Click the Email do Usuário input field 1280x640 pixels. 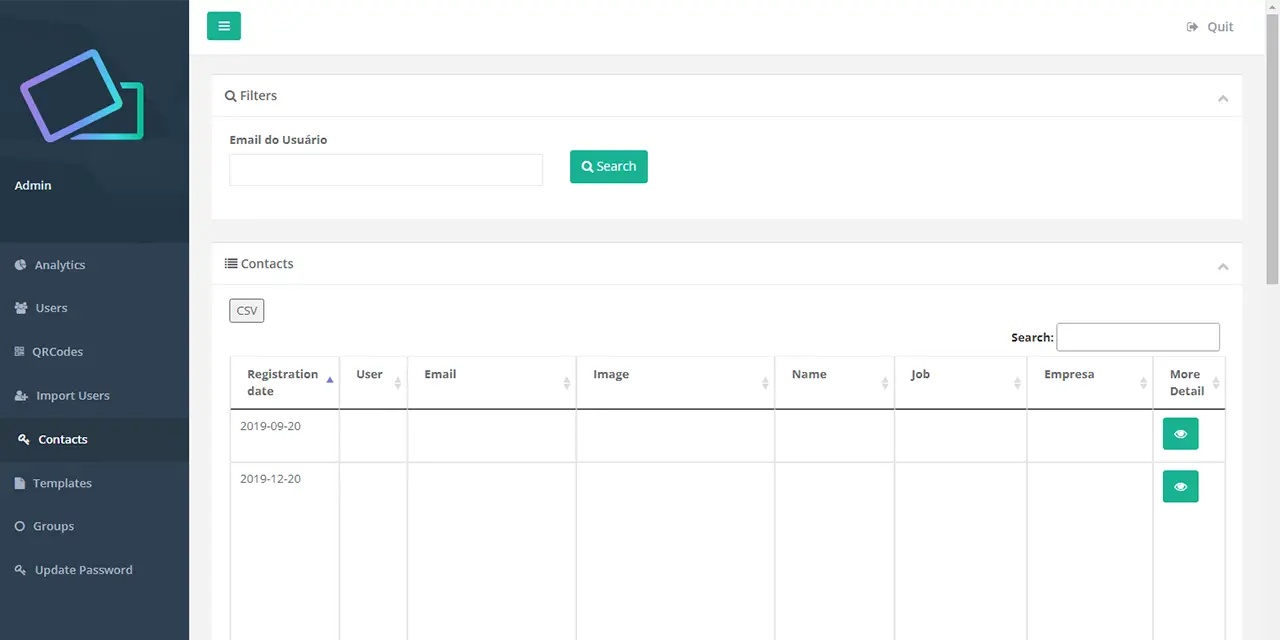[x=385, y=170]
